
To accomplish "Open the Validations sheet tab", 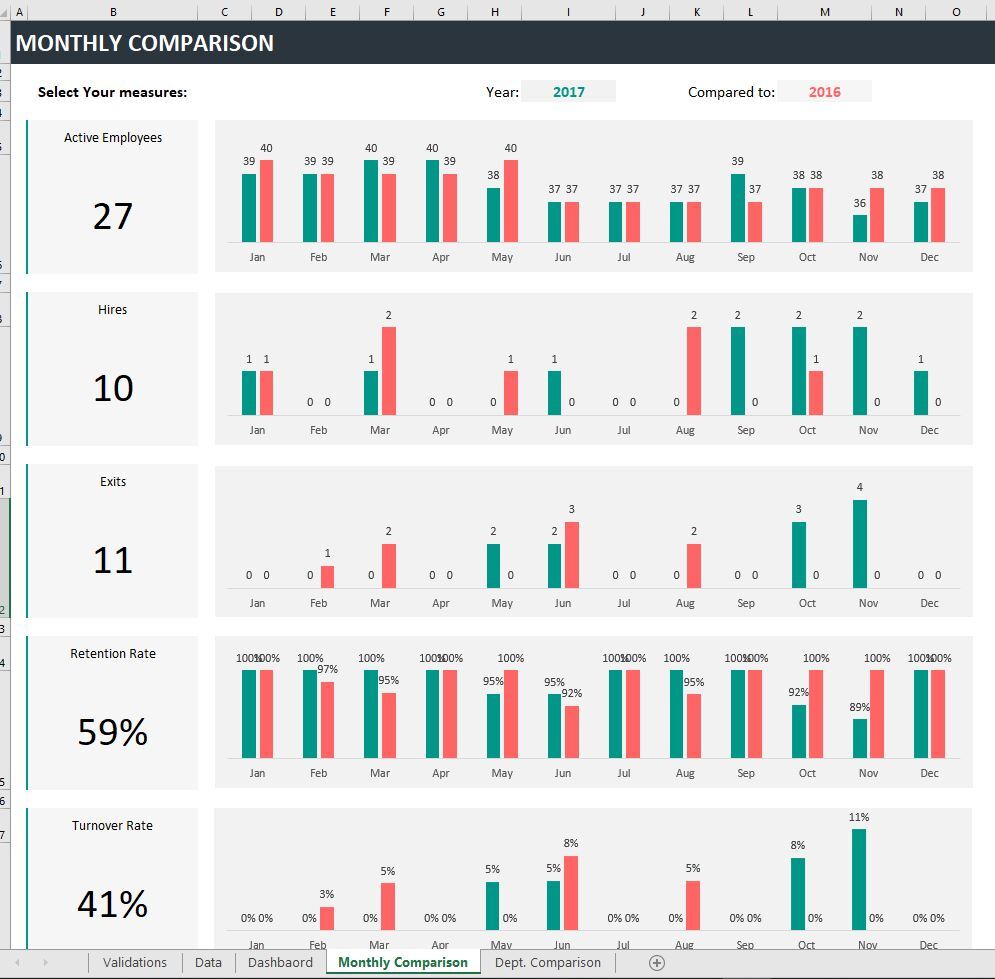I will tap(135, 963).
